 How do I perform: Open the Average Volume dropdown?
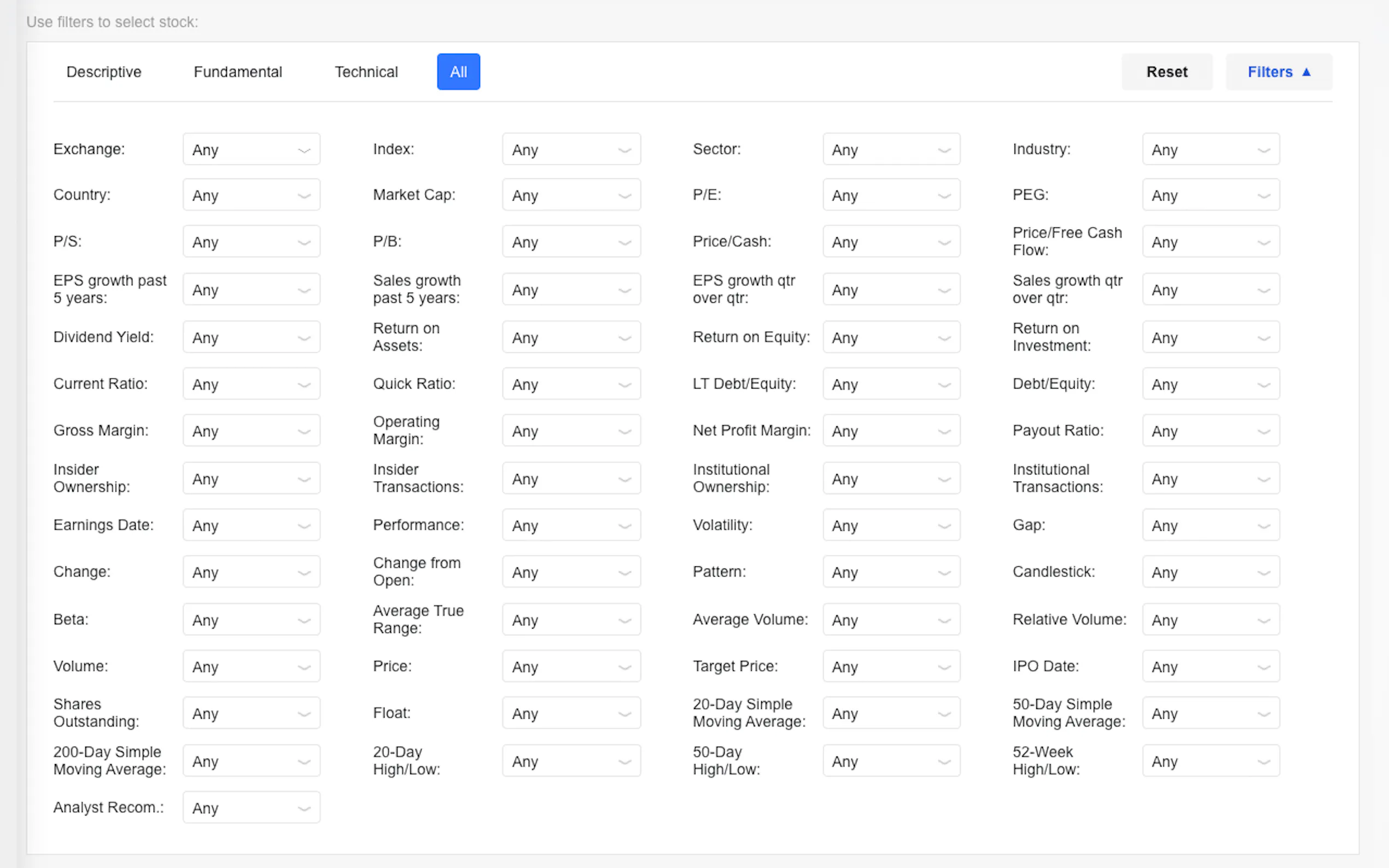click(x=891, y=619)
